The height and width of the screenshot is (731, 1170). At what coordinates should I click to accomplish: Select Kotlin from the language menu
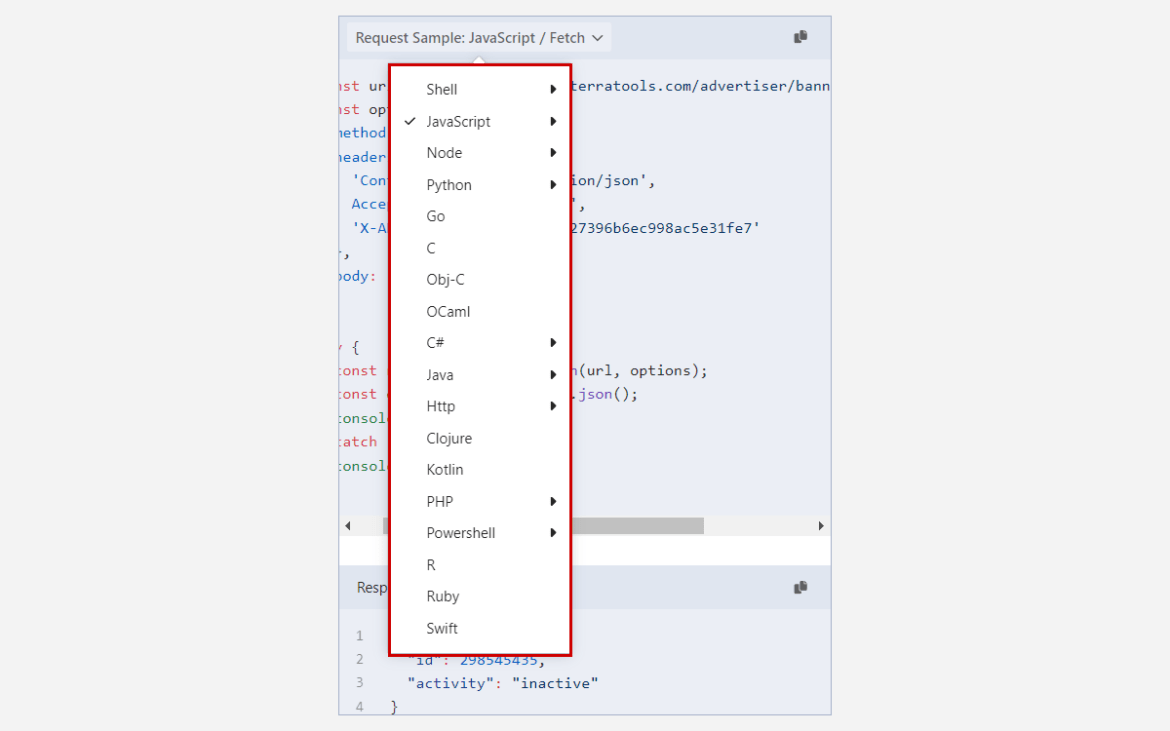pyautogui.click(x=445, y=469)
